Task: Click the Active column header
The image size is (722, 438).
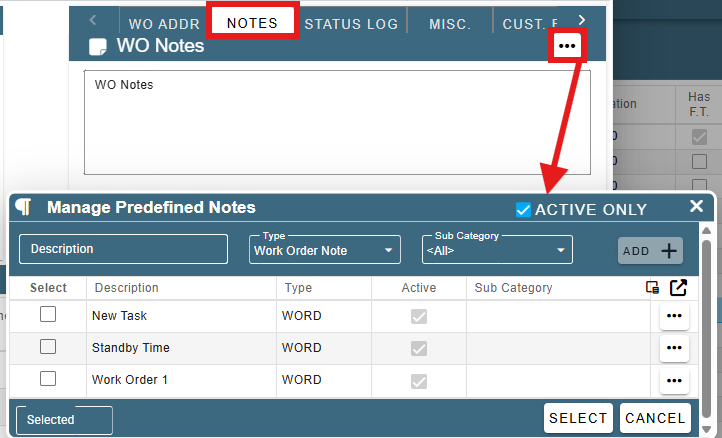Action: coord(419,288)
